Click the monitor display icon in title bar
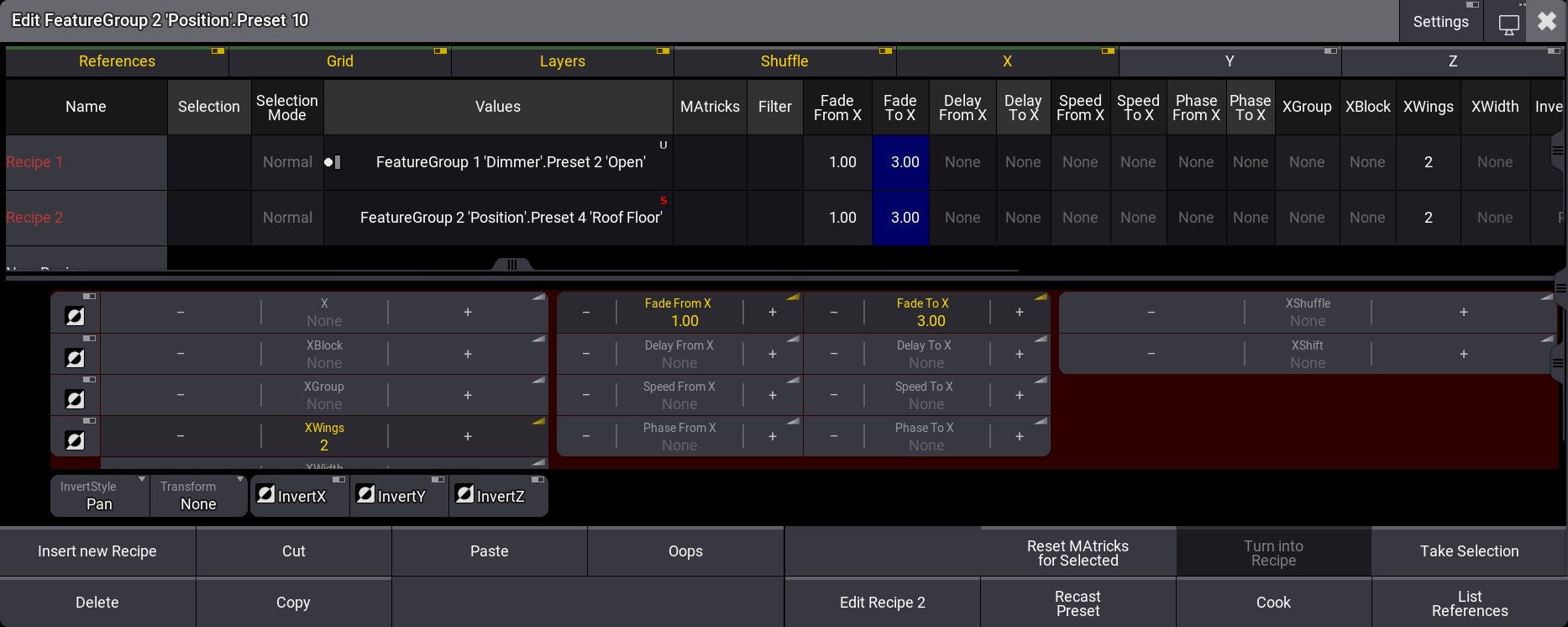 pyautogui.click(x=1508, y=23)
